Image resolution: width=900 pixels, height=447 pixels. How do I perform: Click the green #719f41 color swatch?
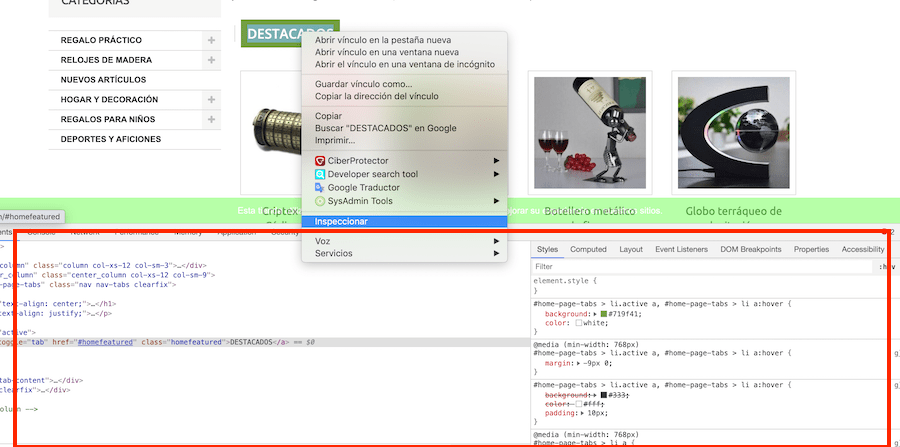pos(604,314)
